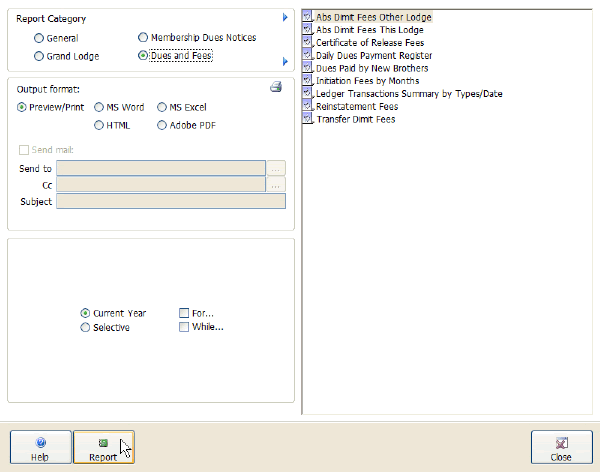
Task: Click icon next to Reinstatement Fees report
Action: pos(308,106)
